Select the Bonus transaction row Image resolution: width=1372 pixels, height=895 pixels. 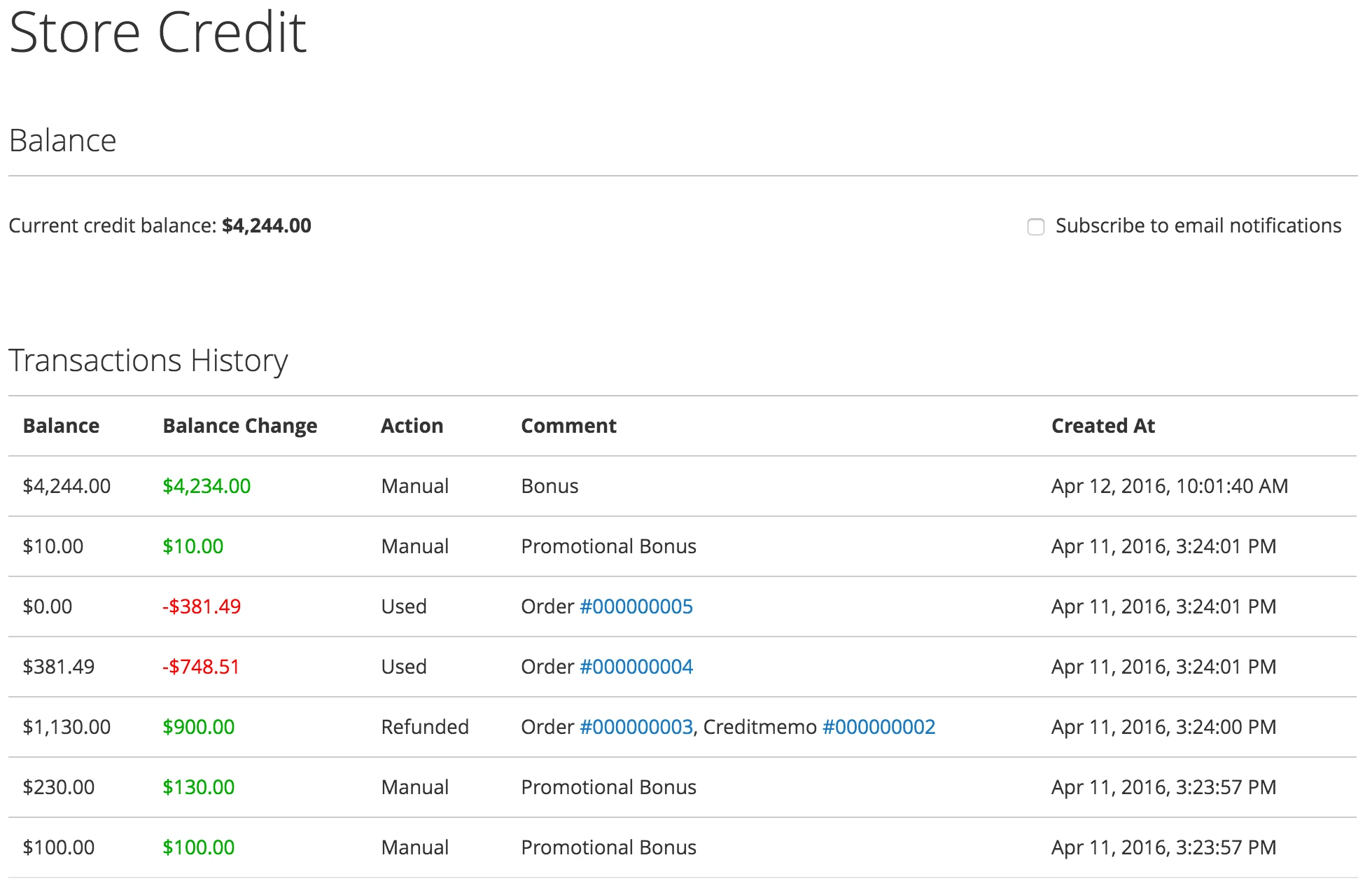pos(549,485)
